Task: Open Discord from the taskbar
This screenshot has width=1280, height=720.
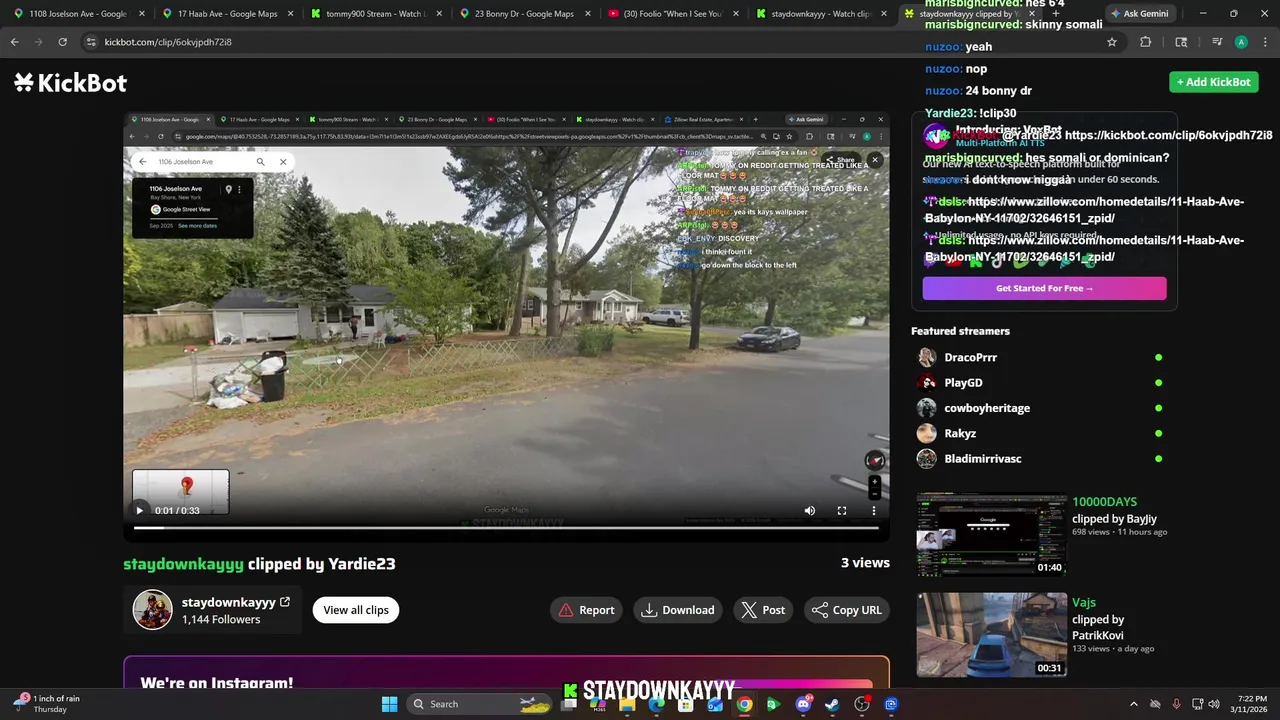Action: 803,704
